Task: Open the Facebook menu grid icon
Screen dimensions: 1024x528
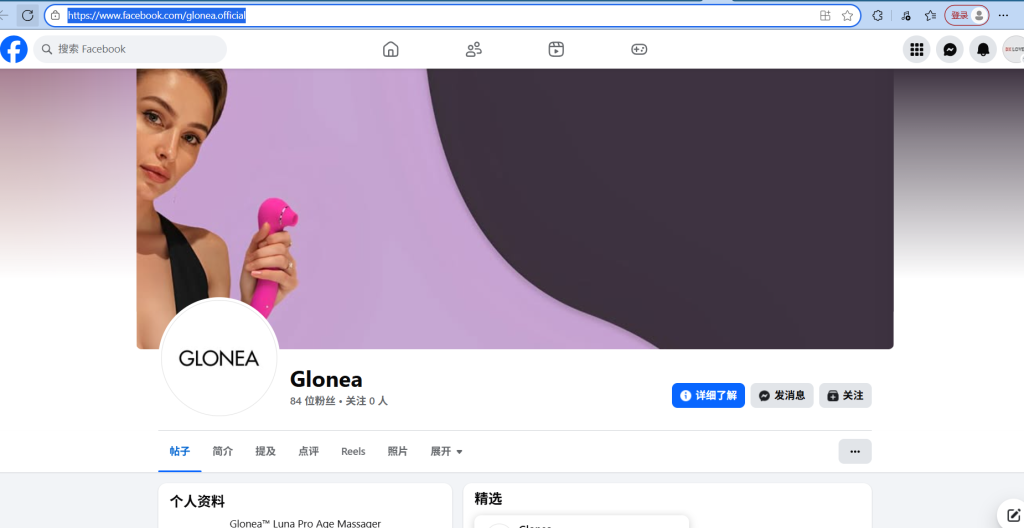Action: pyautogui.click(x=916, y=49)
